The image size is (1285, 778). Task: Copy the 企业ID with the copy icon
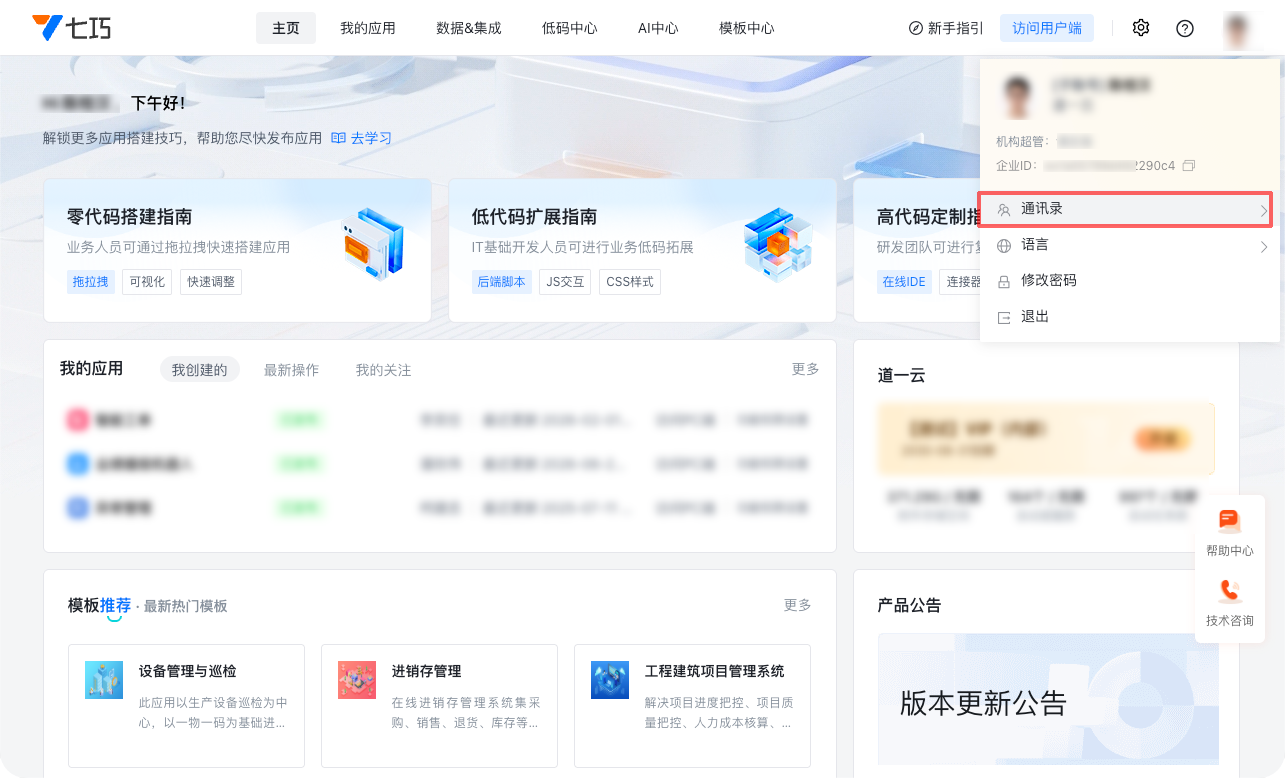pos(1189,165)
